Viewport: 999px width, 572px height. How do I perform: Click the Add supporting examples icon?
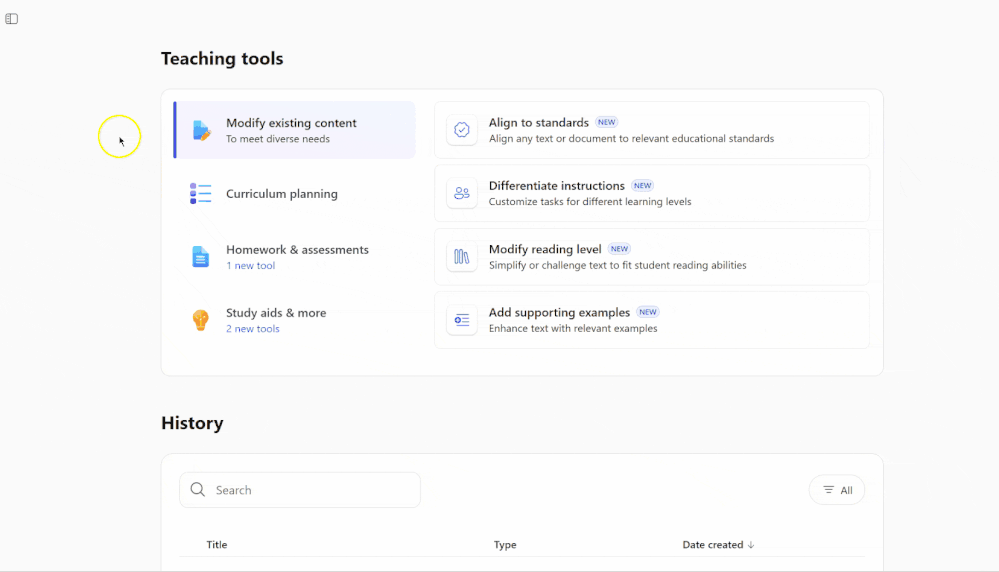(x=462, y=320)
